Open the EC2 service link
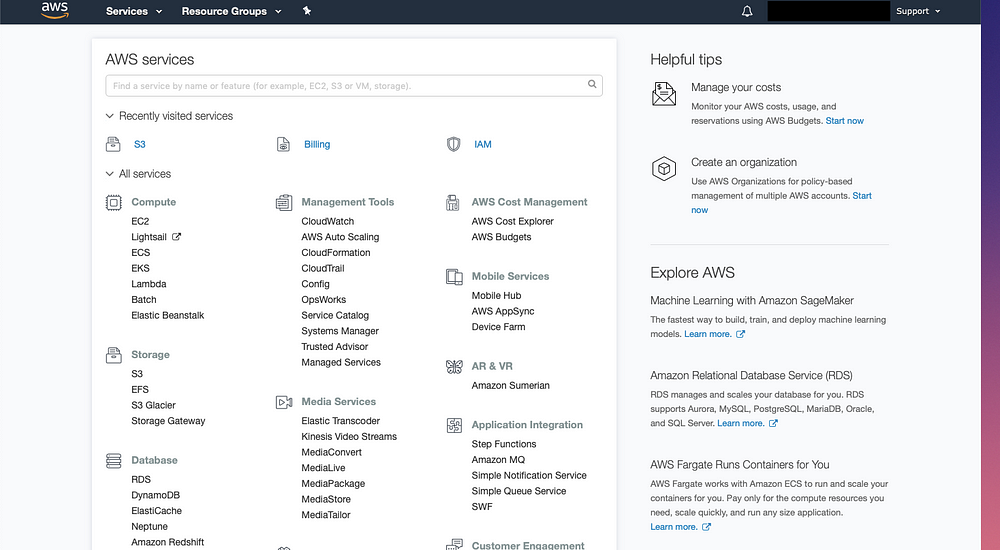The height and width of the screenshot is (550, 1000). click(x=140, y=221)
